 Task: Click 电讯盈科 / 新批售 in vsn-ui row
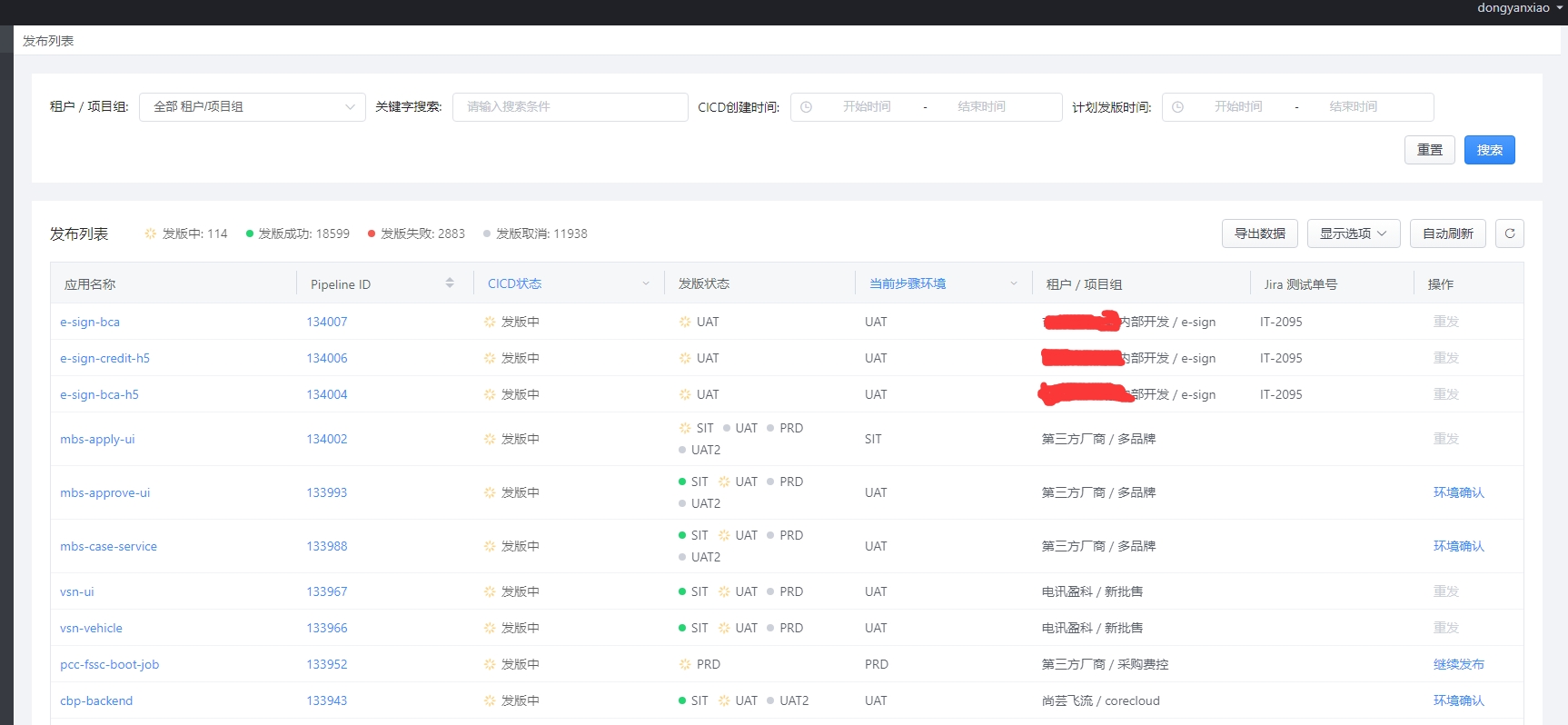pos(1092,591)
